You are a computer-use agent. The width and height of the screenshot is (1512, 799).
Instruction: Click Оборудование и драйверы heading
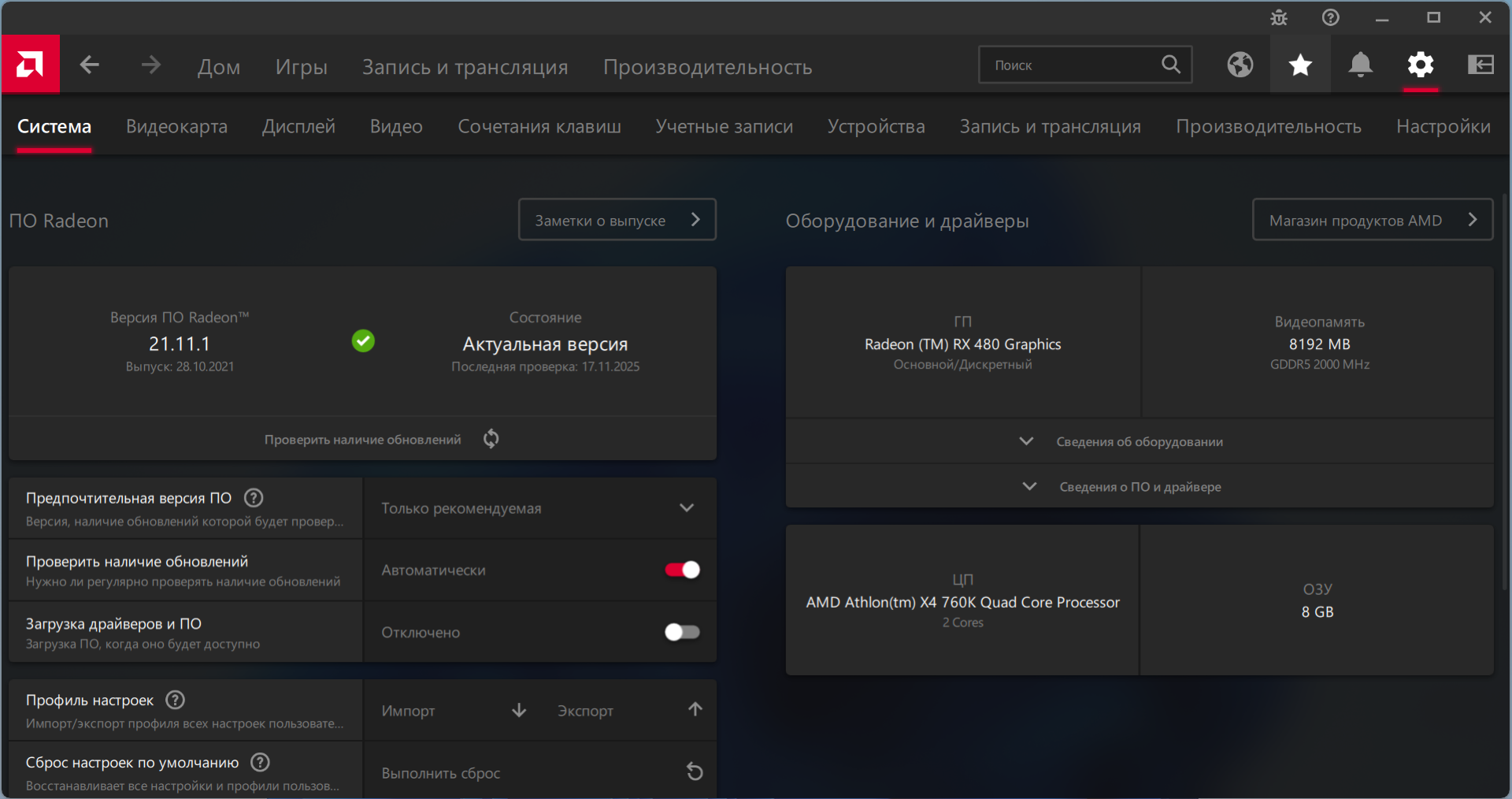coord(907,221)
